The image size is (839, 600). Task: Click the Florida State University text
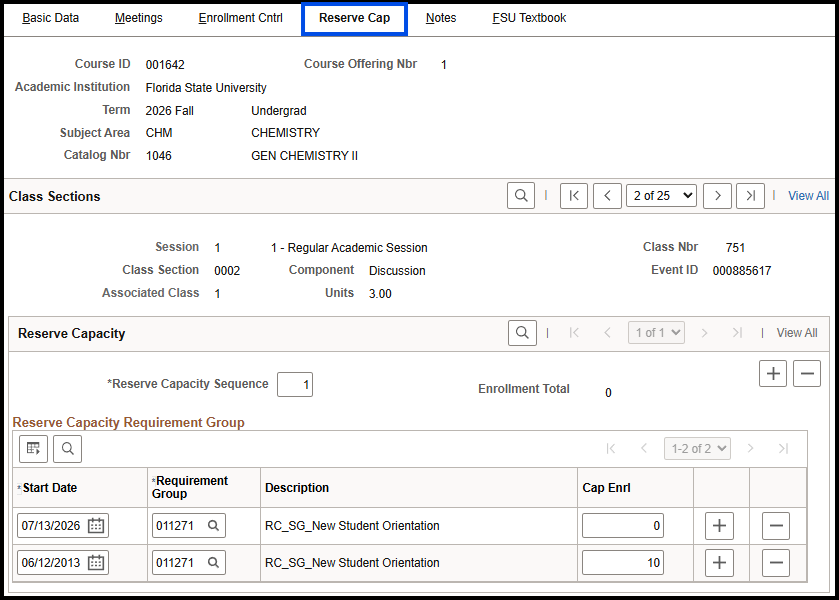[206, 88]
